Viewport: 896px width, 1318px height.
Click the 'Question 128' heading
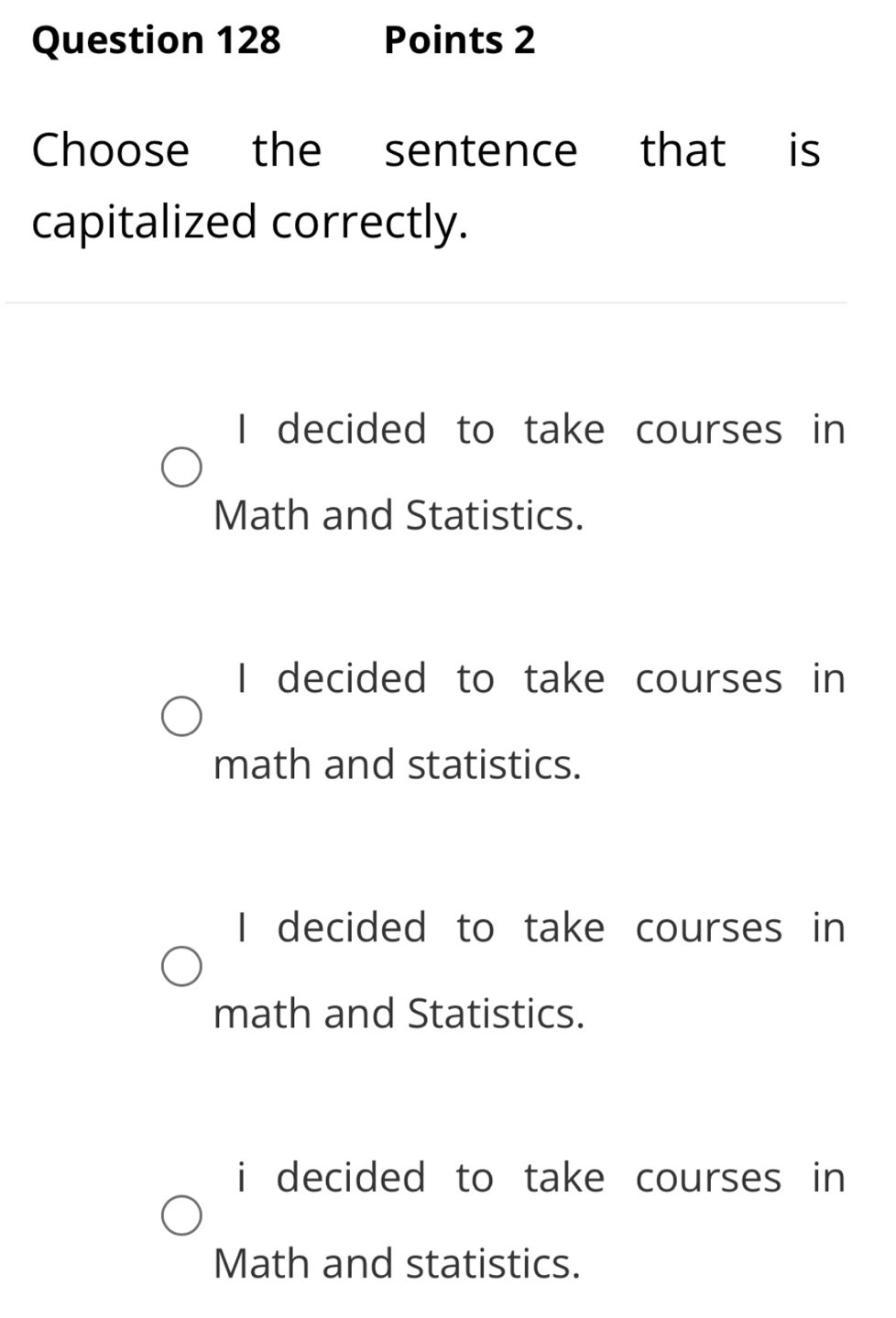[156, 40]
